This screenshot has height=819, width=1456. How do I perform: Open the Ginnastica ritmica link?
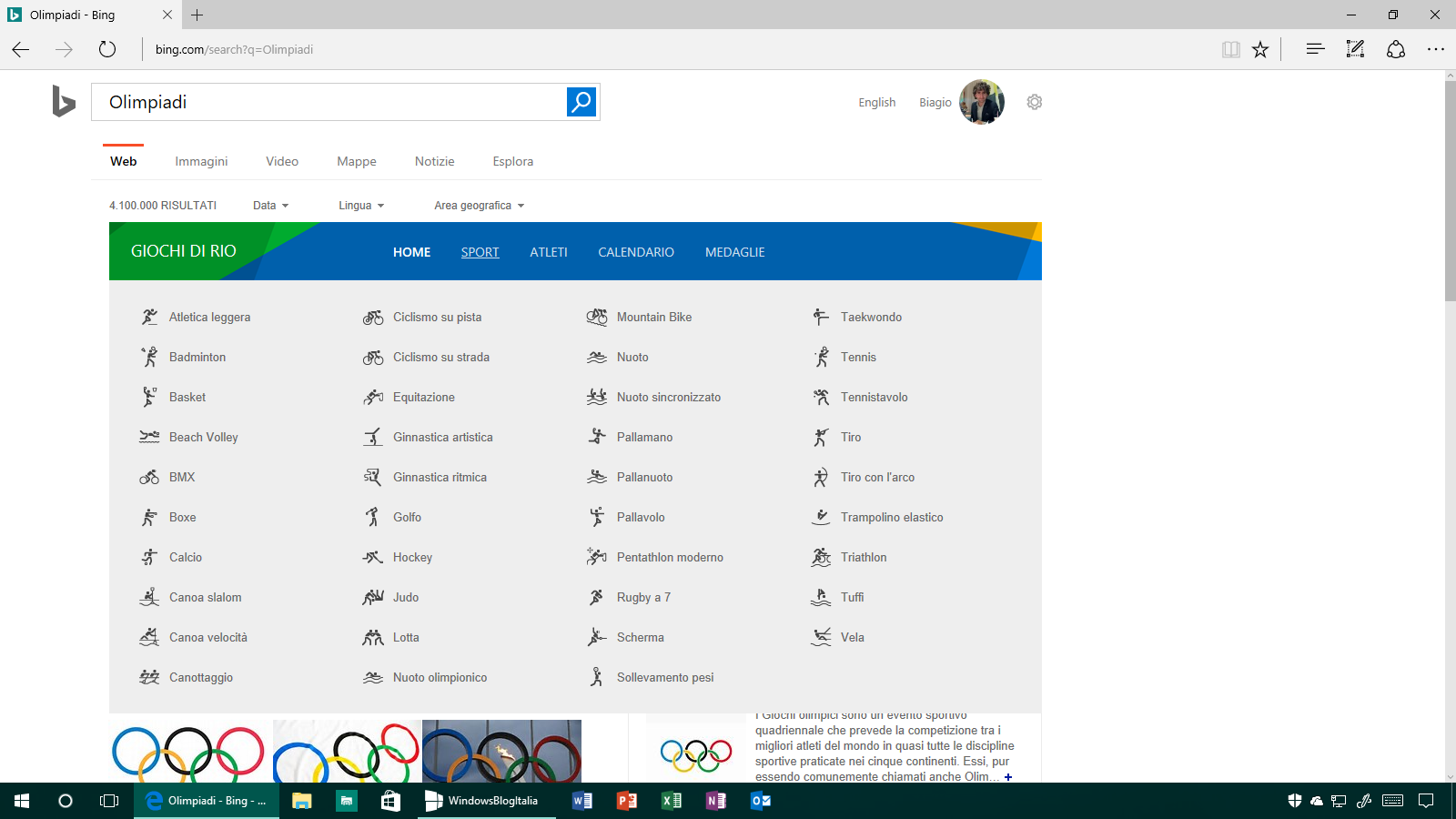pyautogui.click(x=440, y=477)
